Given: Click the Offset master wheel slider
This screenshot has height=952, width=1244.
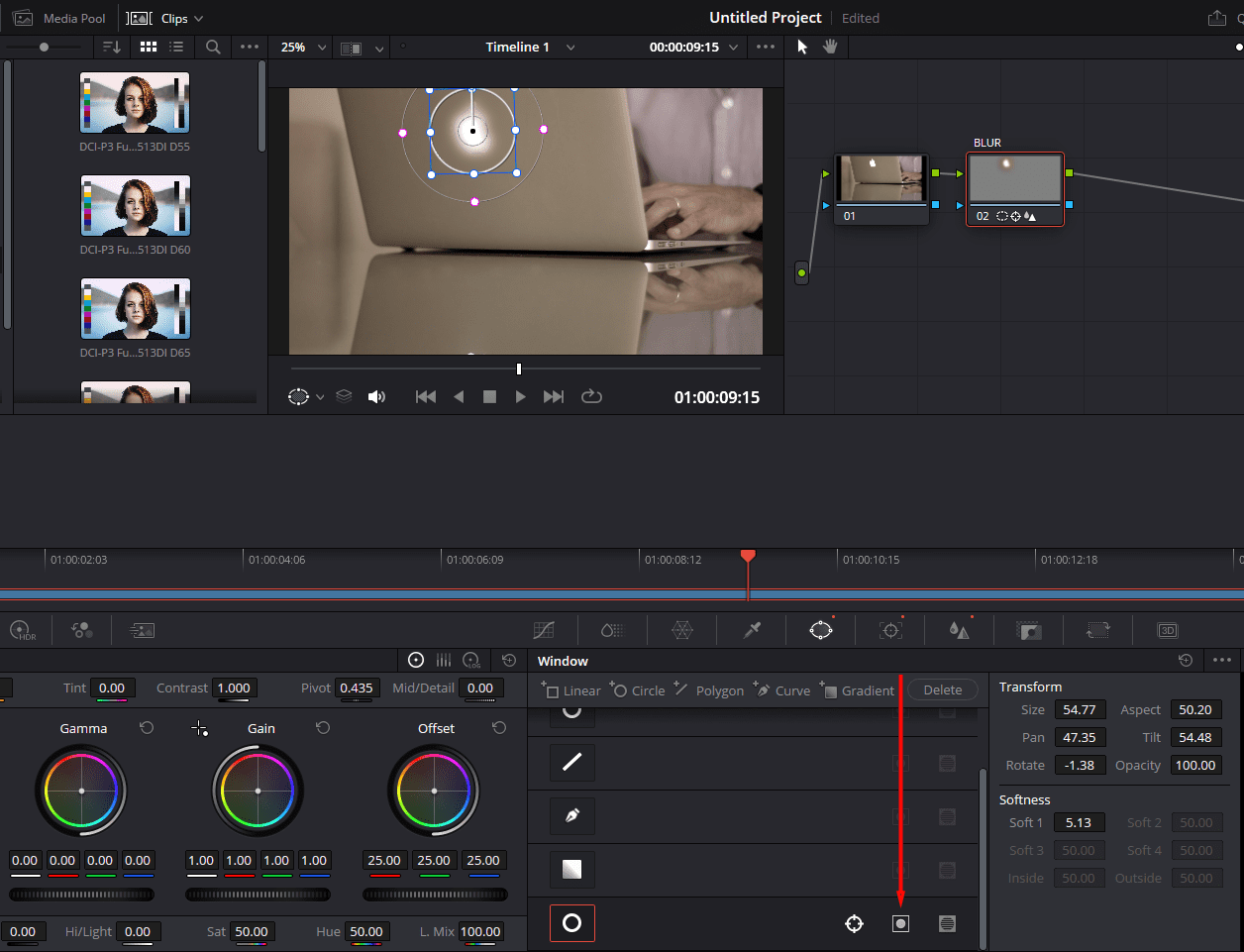Looking at the screenshot, I should coord(435,895).
